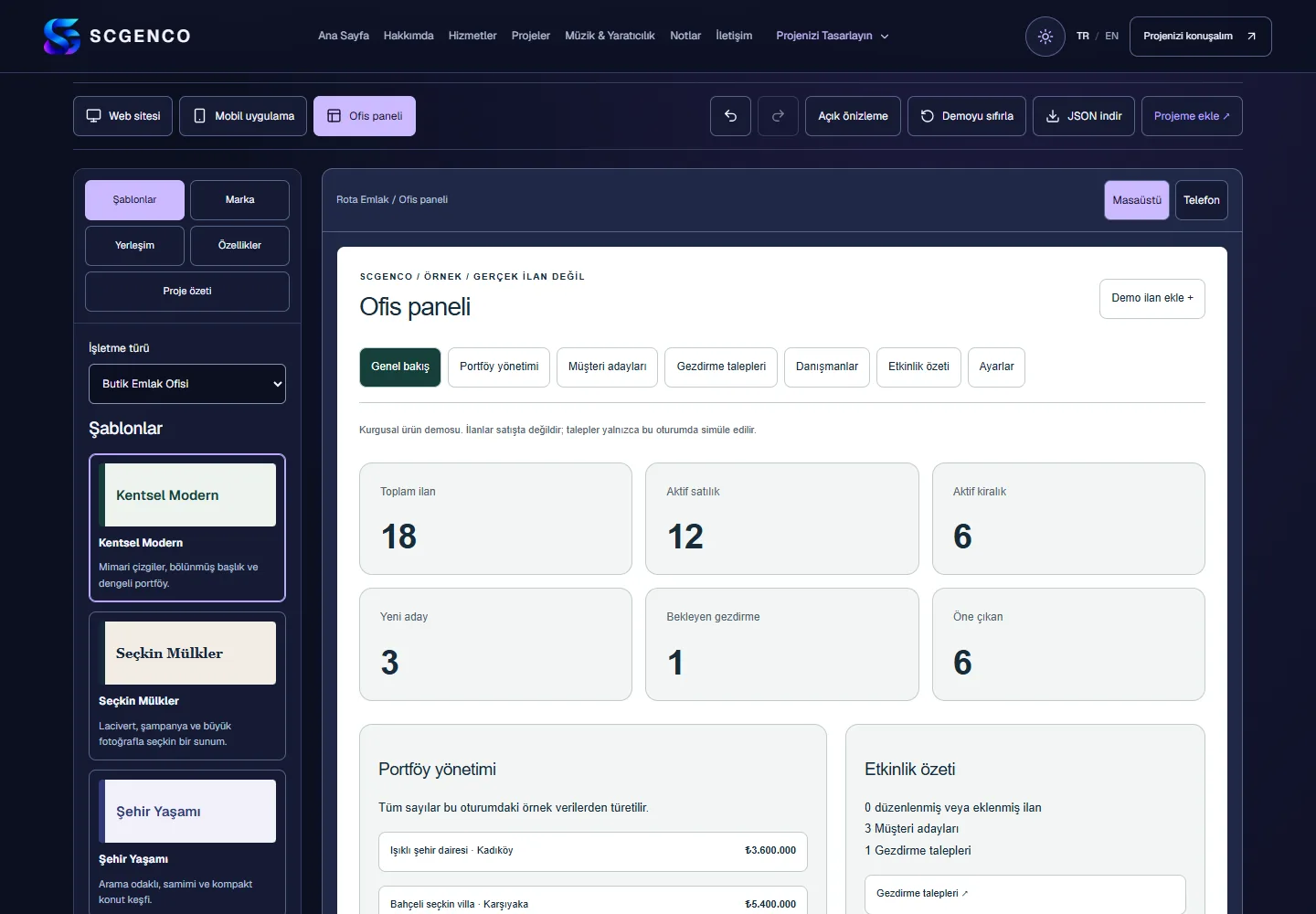This screenshot has height=914, width=1316.
Task: Open the Özellikler sidebar tab
Action: (239, 246)
